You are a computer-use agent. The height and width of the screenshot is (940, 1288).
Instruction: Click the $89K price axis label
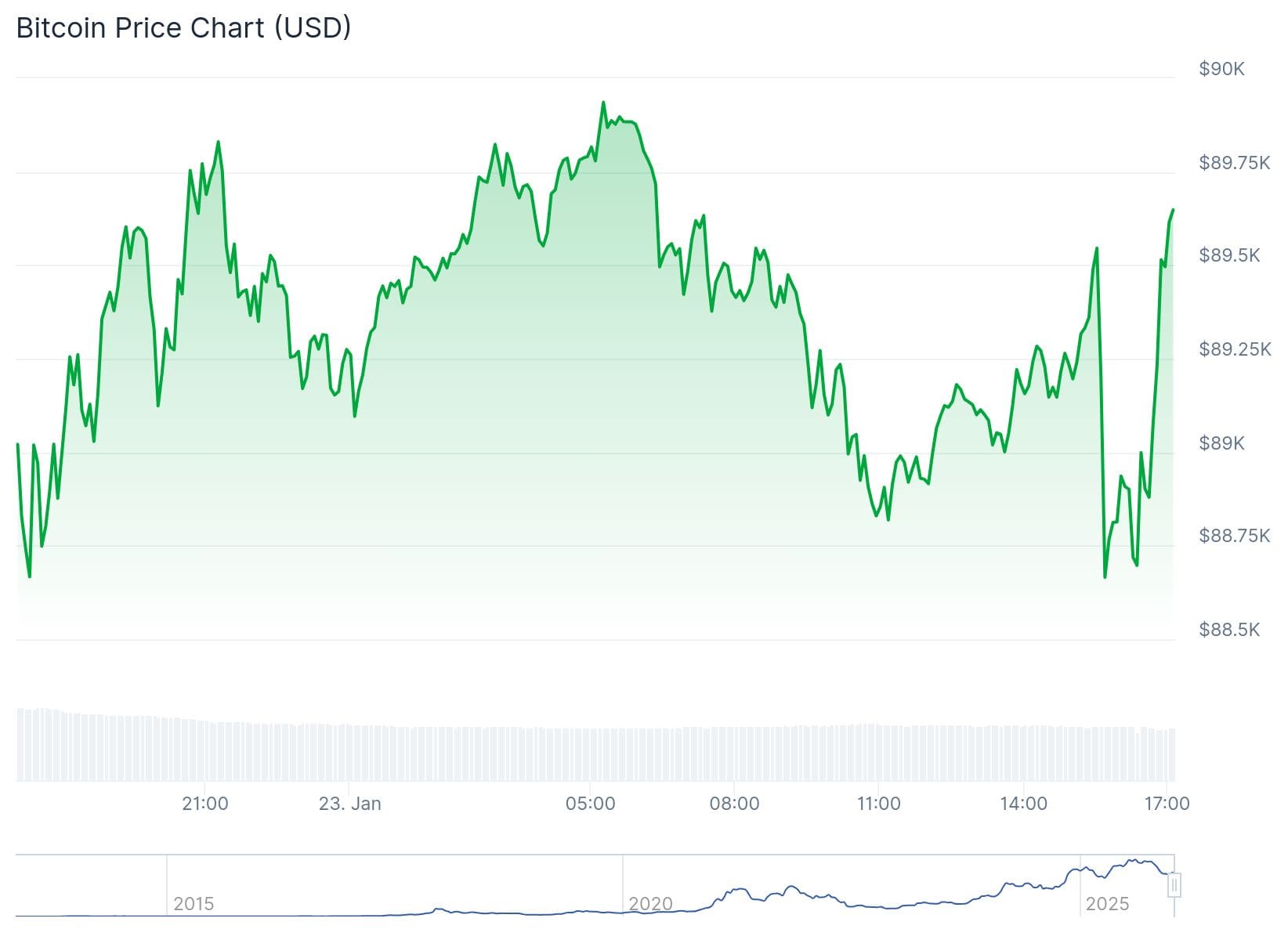1221,443
